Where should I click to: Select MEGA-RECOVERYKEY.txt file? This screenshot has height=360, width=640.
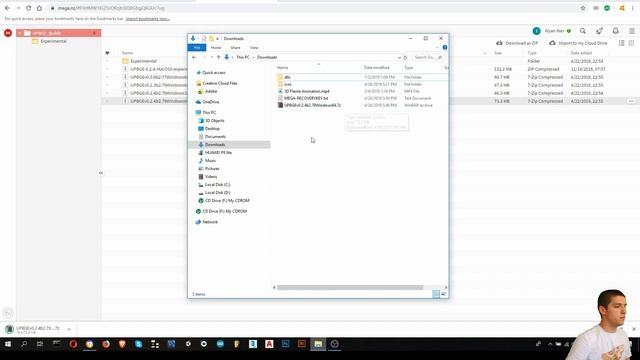click(306, 98)
